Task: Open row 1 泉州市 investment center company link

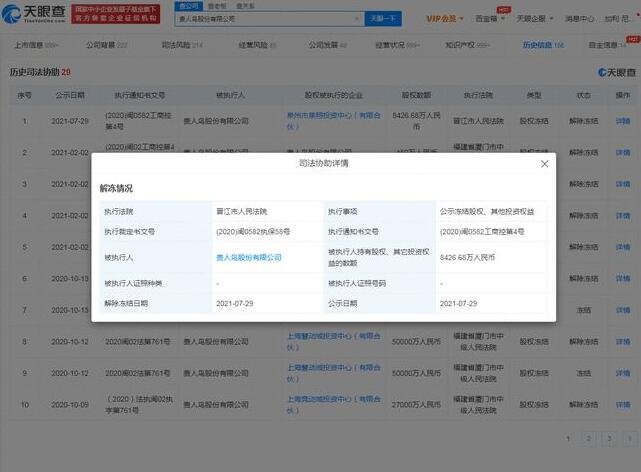Action: 334,121
